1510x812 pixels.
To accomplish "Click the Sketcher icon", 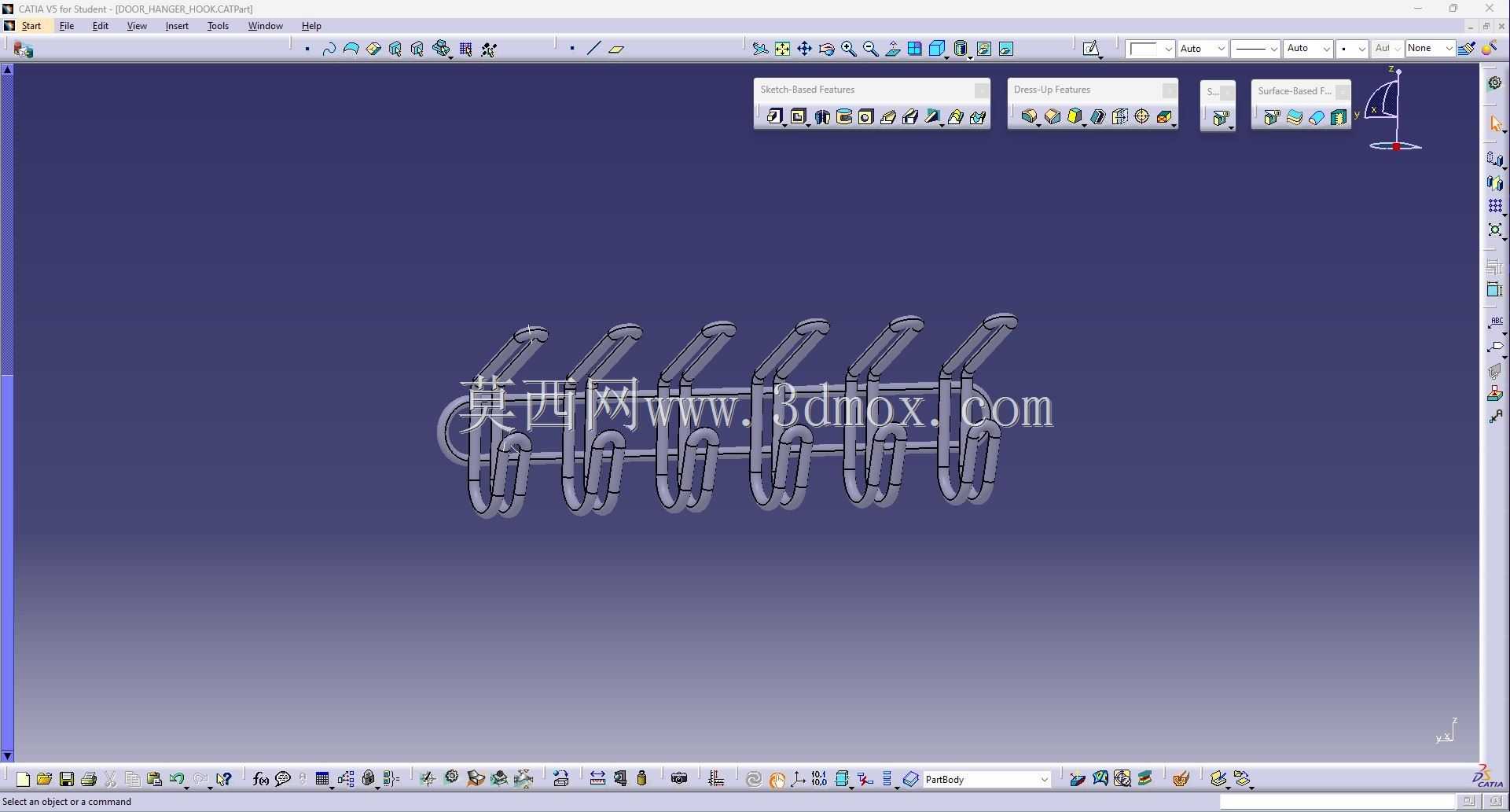I will pos(1091,49).
